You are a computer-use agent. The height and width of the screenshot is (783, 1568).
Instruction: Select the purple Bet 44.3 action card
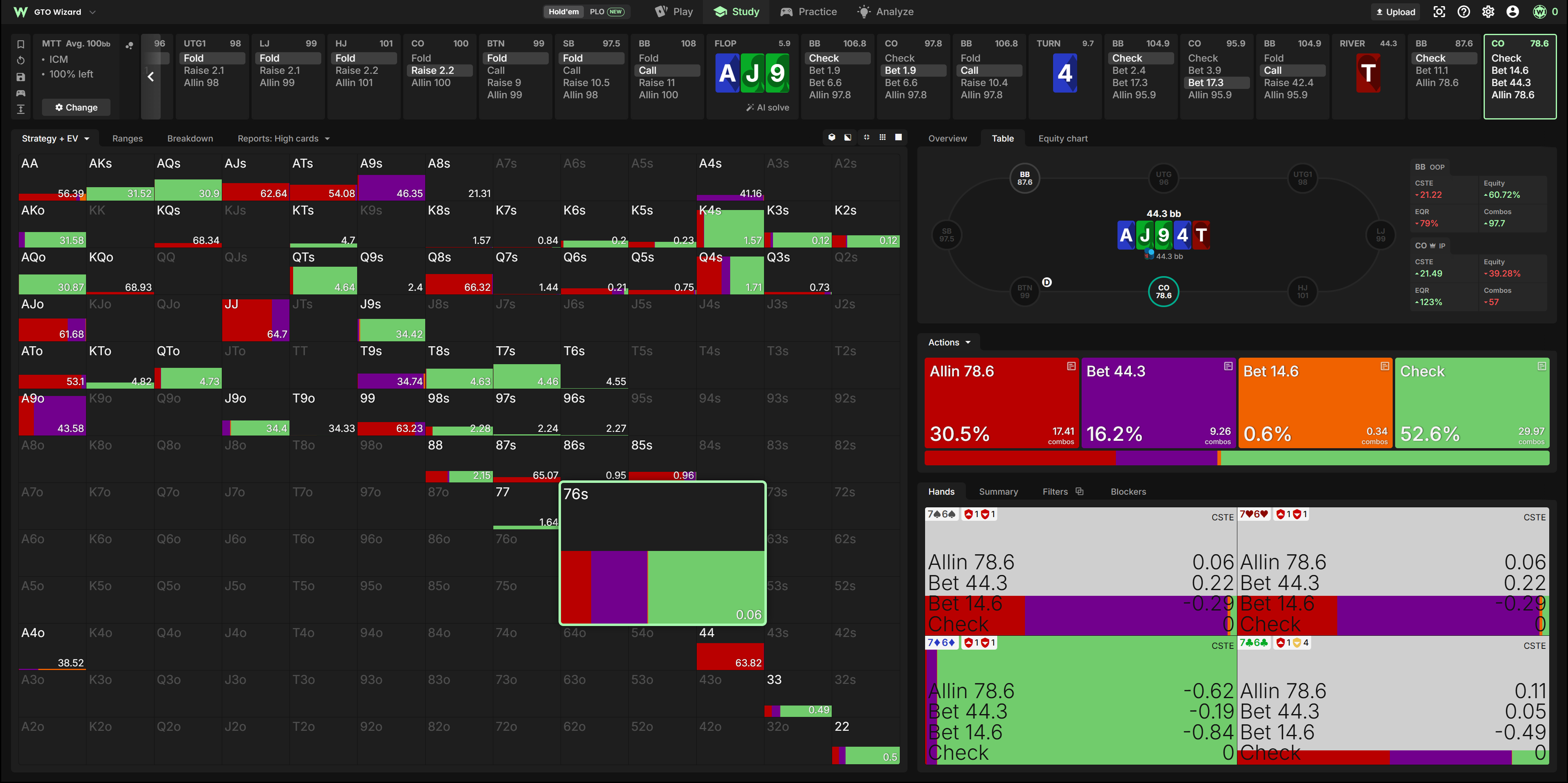coord(1158,403)
